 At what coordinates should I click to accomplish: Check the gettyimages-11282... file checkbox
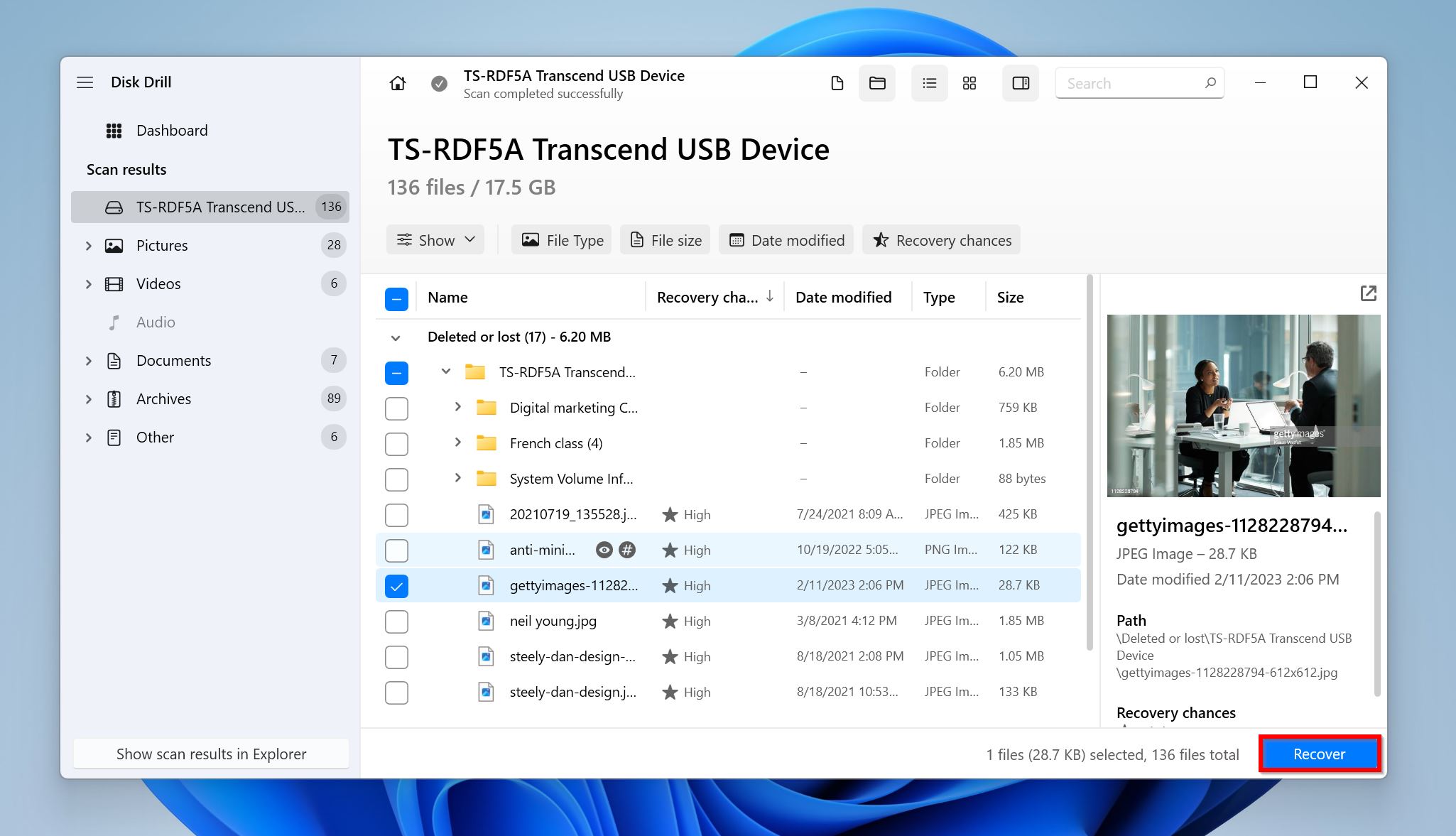coord(397,585)
